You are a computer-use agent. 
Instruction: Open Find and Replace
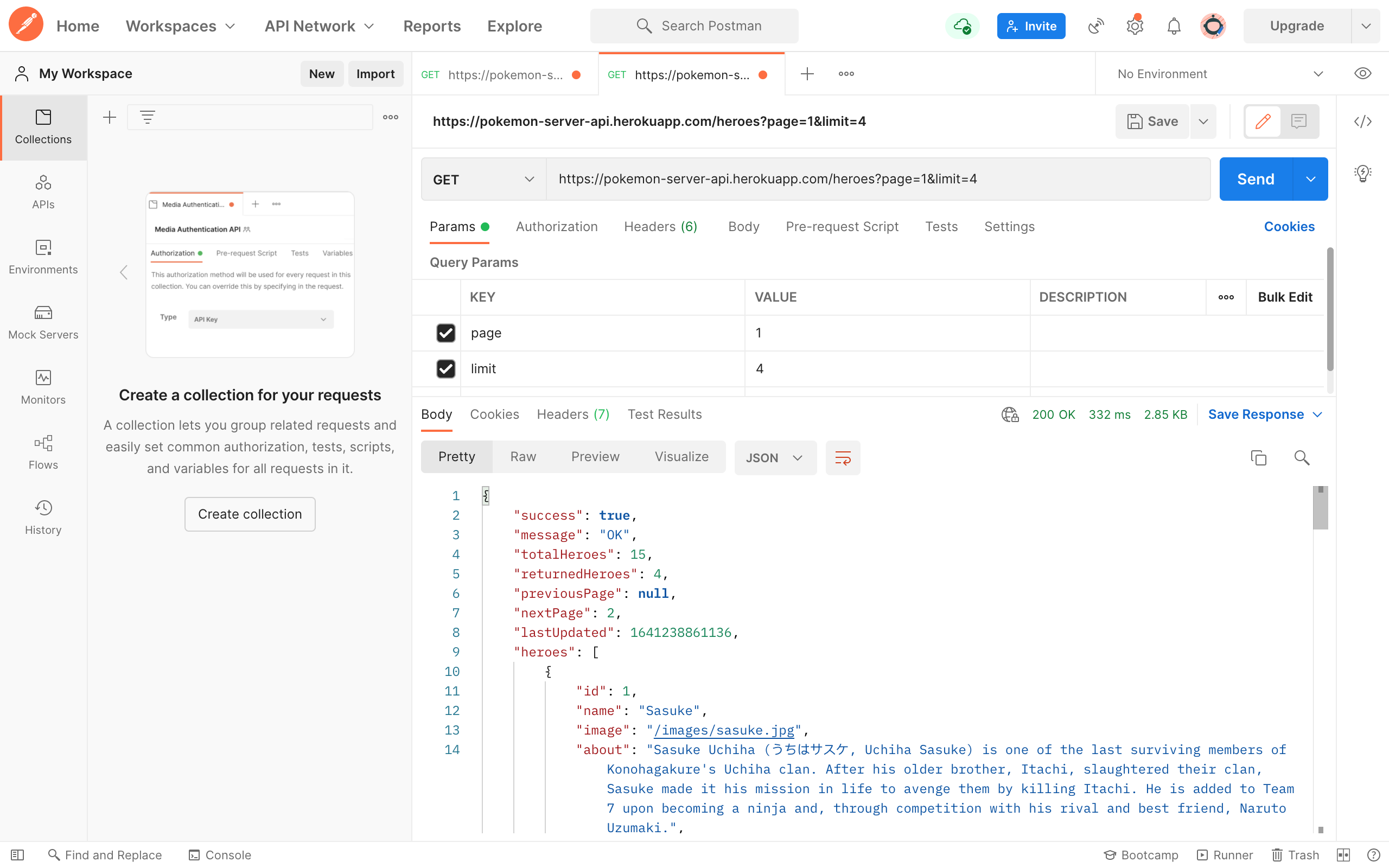point(105,855)
